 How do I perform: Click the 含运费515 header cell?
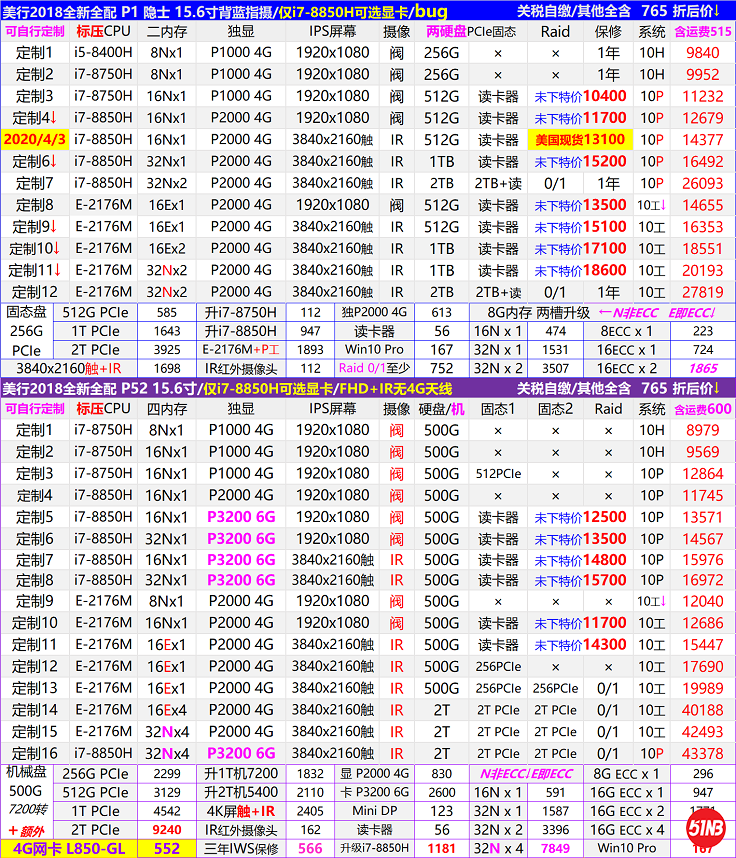tap(701, 31)
